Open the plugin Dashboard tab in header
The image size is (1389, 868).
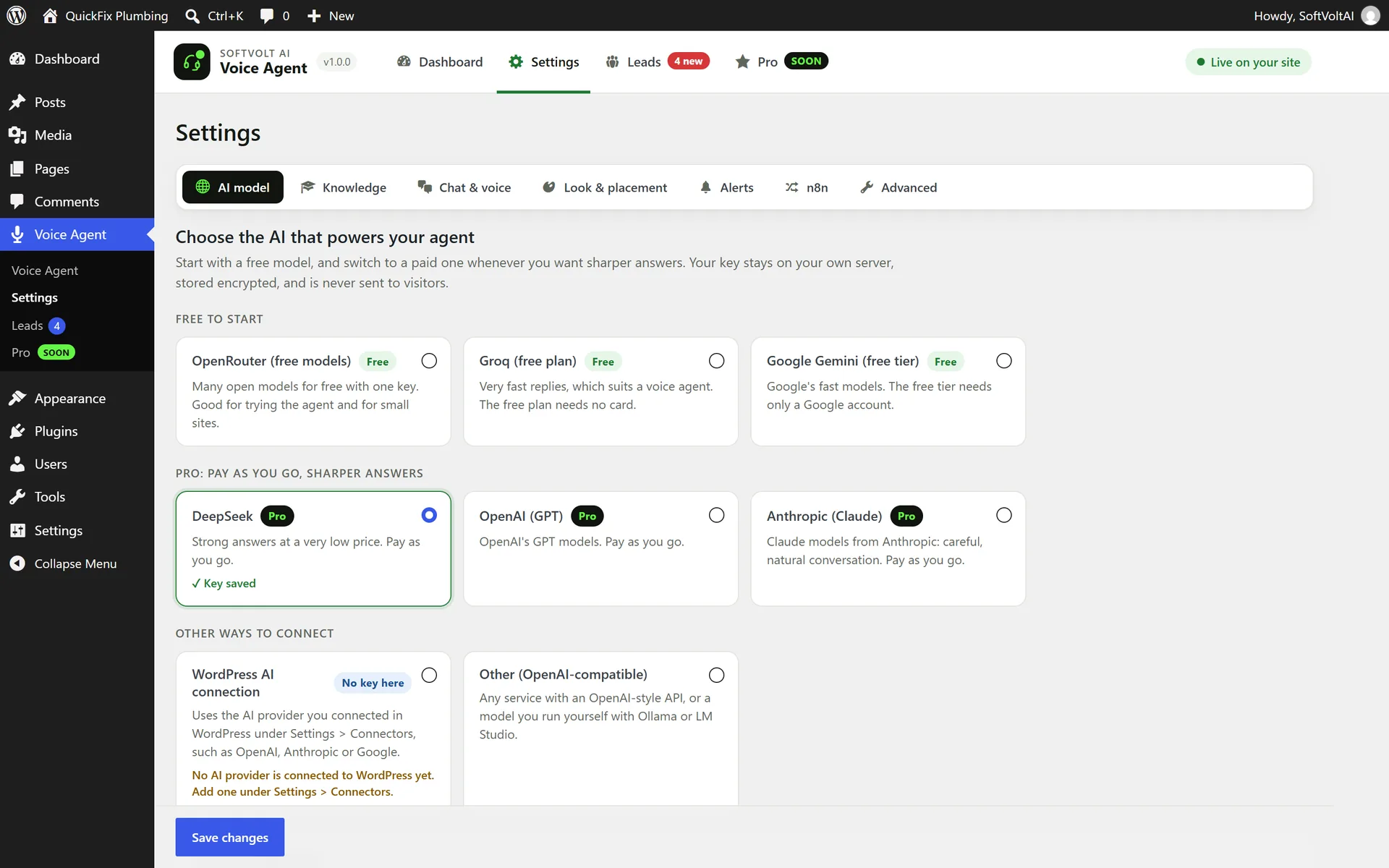point(440,62)
